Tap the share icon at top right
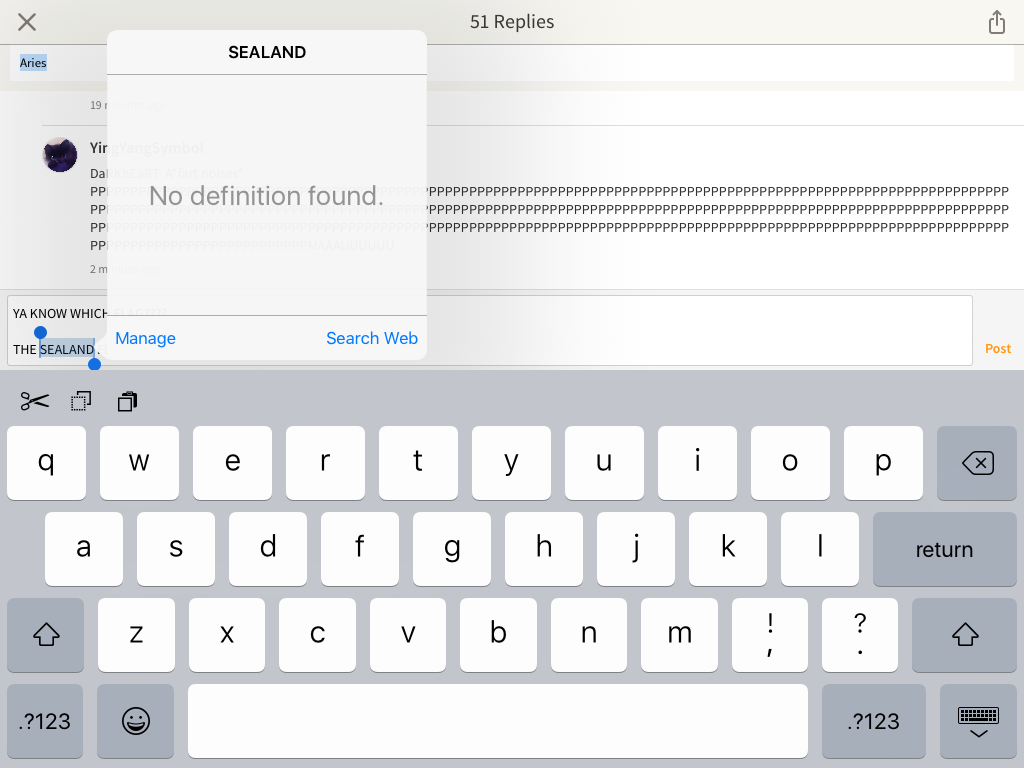 997,22
